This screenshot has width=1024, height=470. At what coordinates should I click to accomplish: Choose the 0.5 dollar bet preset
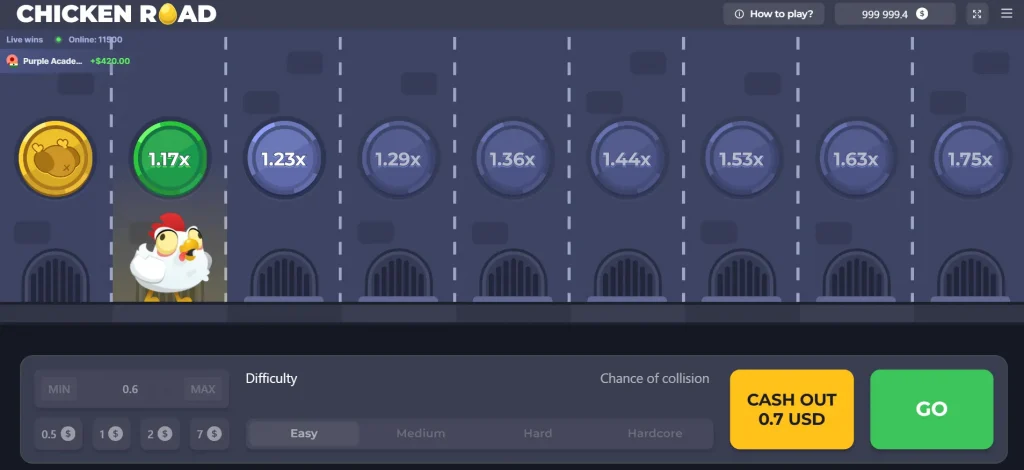coord(58,434)
